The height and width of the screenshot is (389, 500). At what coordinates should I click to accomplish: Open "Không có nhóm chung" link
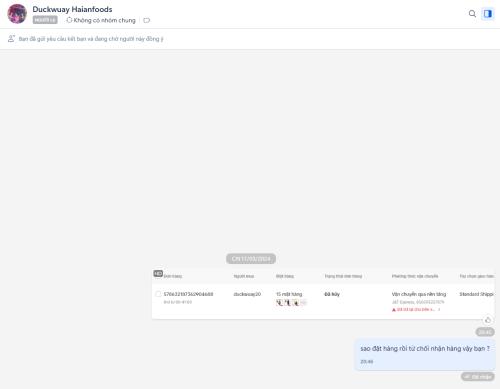tap(104, 20)
